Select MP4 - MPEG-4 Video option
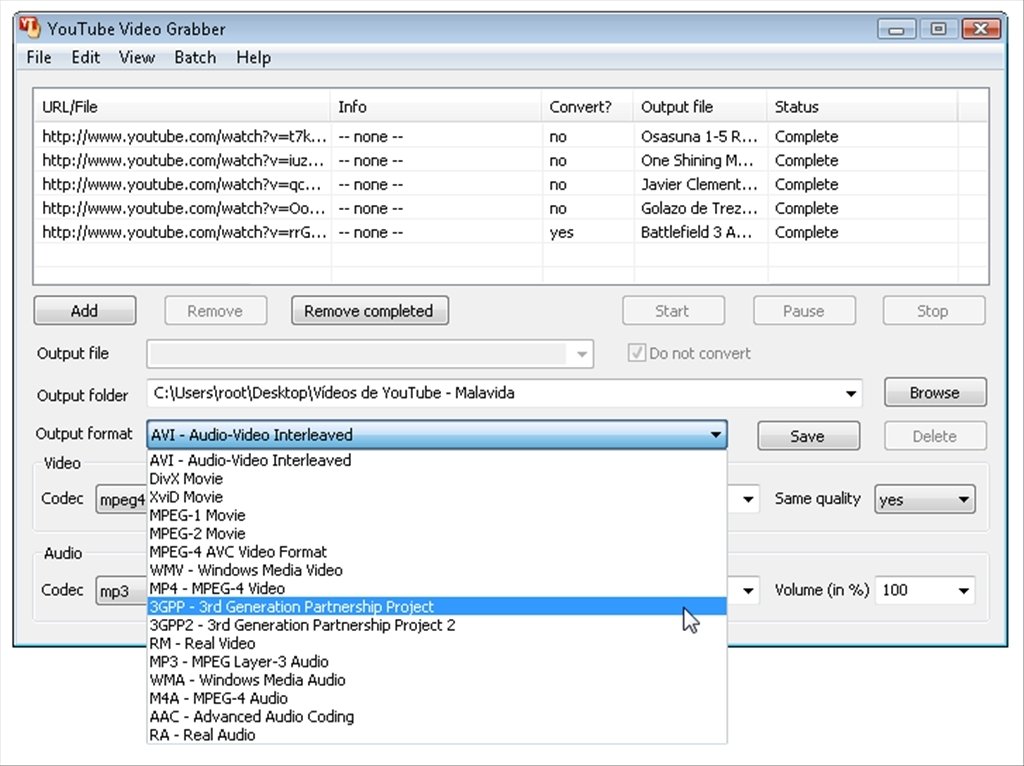This screenshot has width=1024, height=766. click(x=437, y=588)
